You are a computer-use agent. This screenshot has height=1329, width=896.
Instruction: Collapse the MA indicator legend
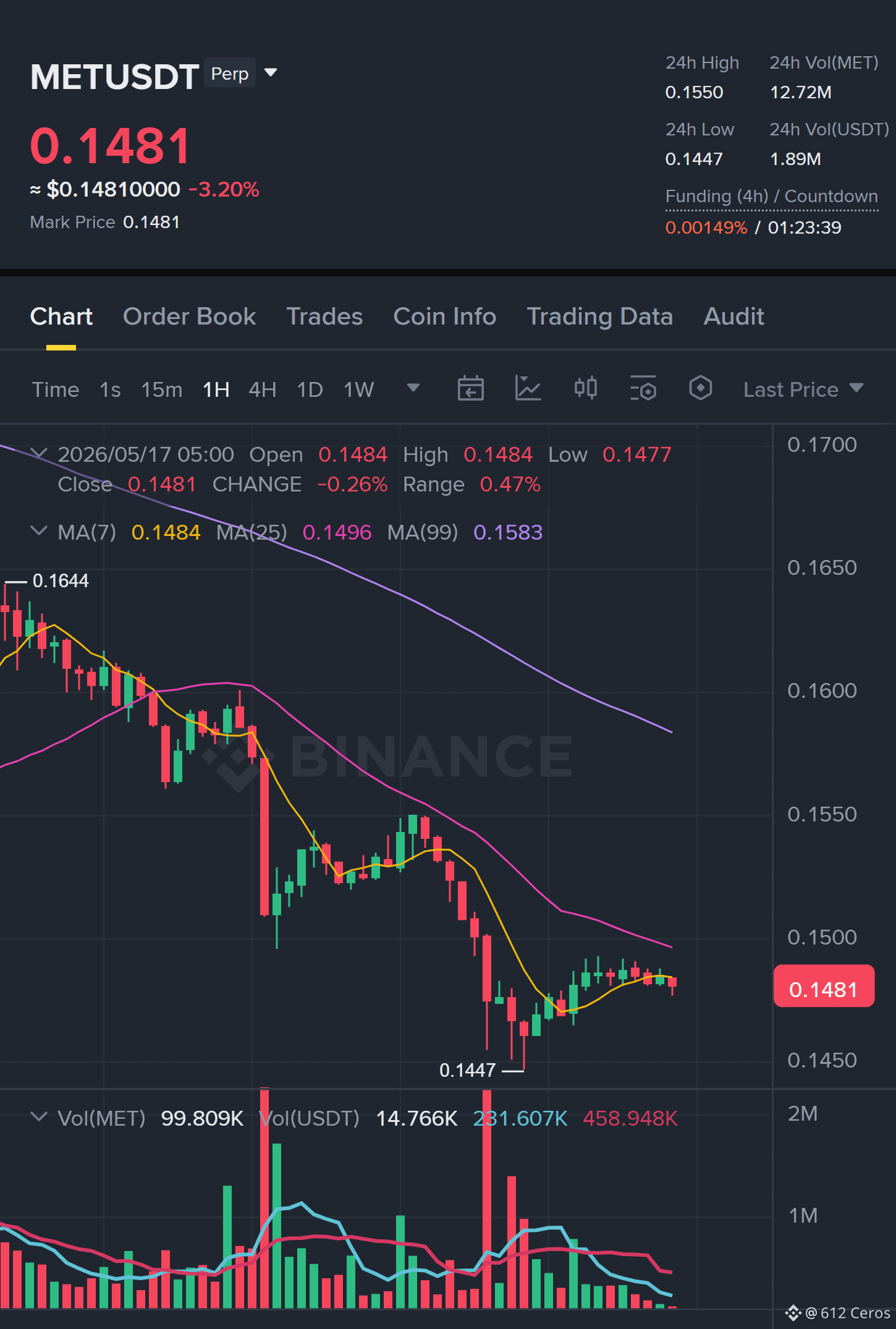38,531
